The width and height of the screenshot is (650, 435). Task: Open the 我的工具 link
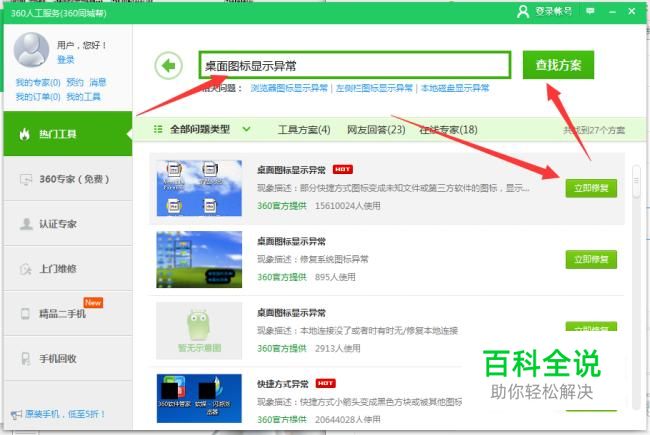[83, 97]
